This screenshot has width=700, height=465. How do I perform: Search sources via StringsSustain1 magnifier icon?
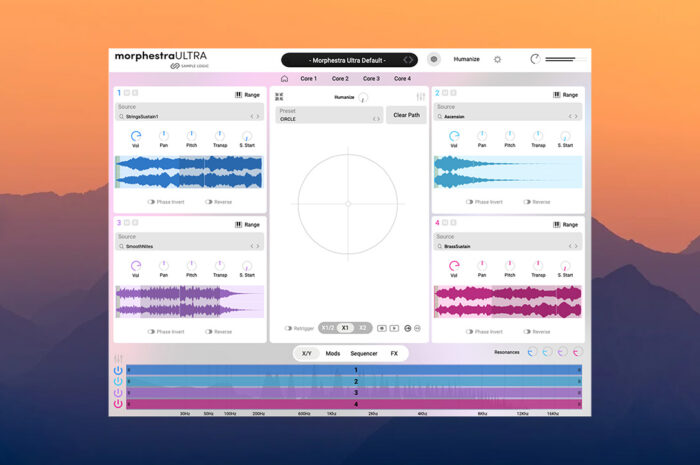click(x=121, y=116)
